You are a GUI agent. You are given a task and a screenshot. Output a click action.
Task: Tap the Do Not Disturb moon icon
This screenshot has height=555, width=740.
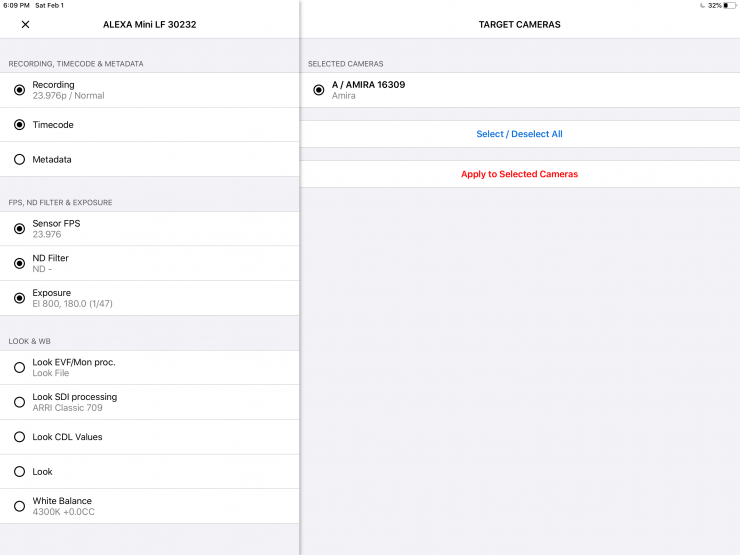coord(702,5)
